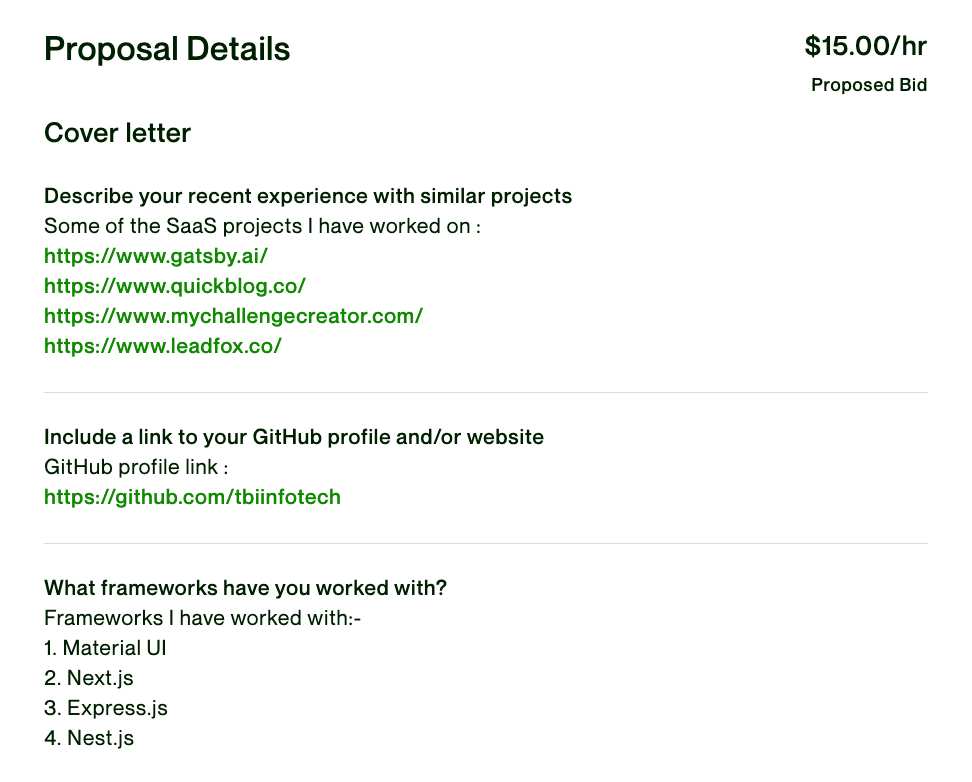
Task: Click the $15.00/hr bid amount
Action: (x=865, y=46)
